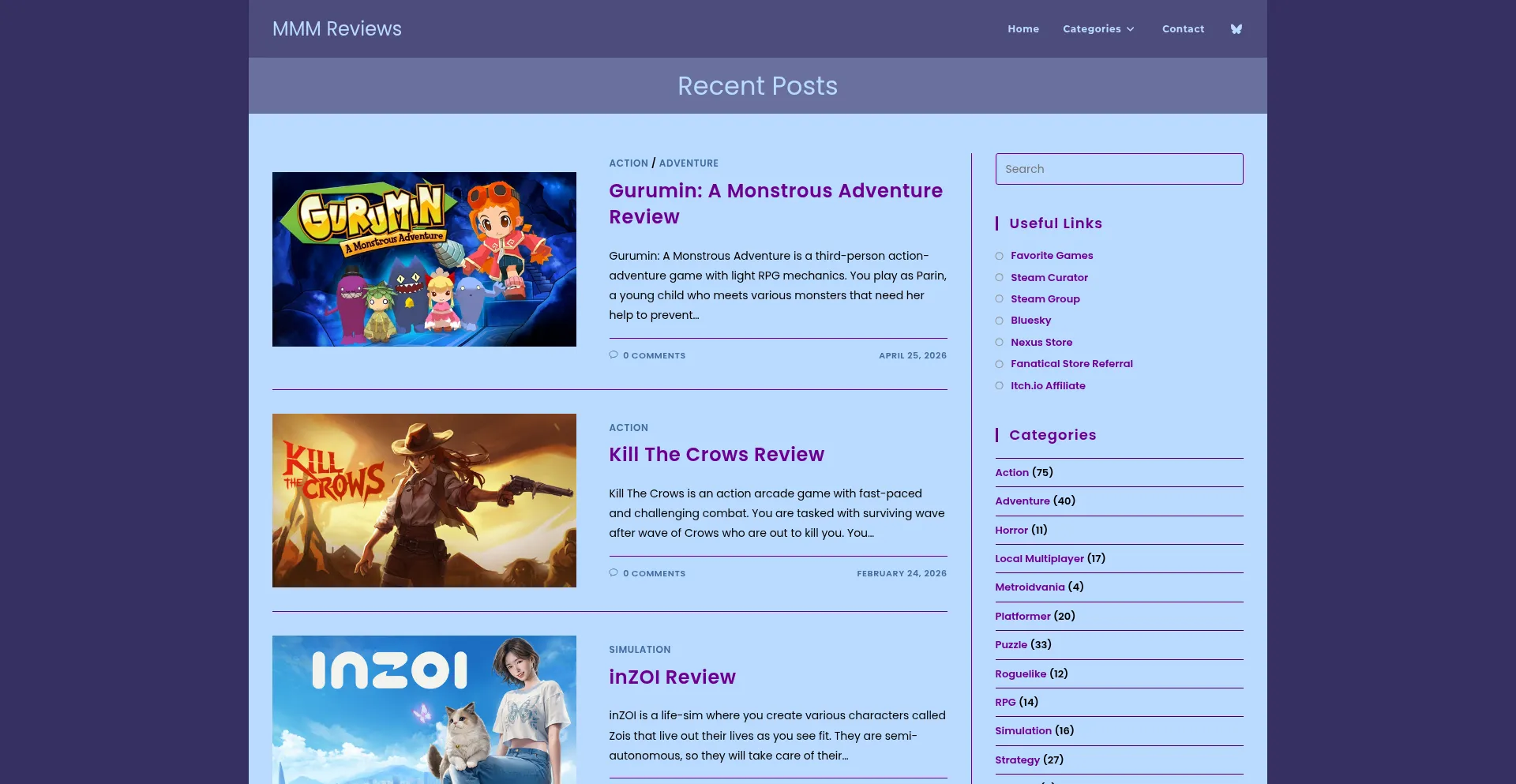Go to the Home menu item

coord(1023,29)
